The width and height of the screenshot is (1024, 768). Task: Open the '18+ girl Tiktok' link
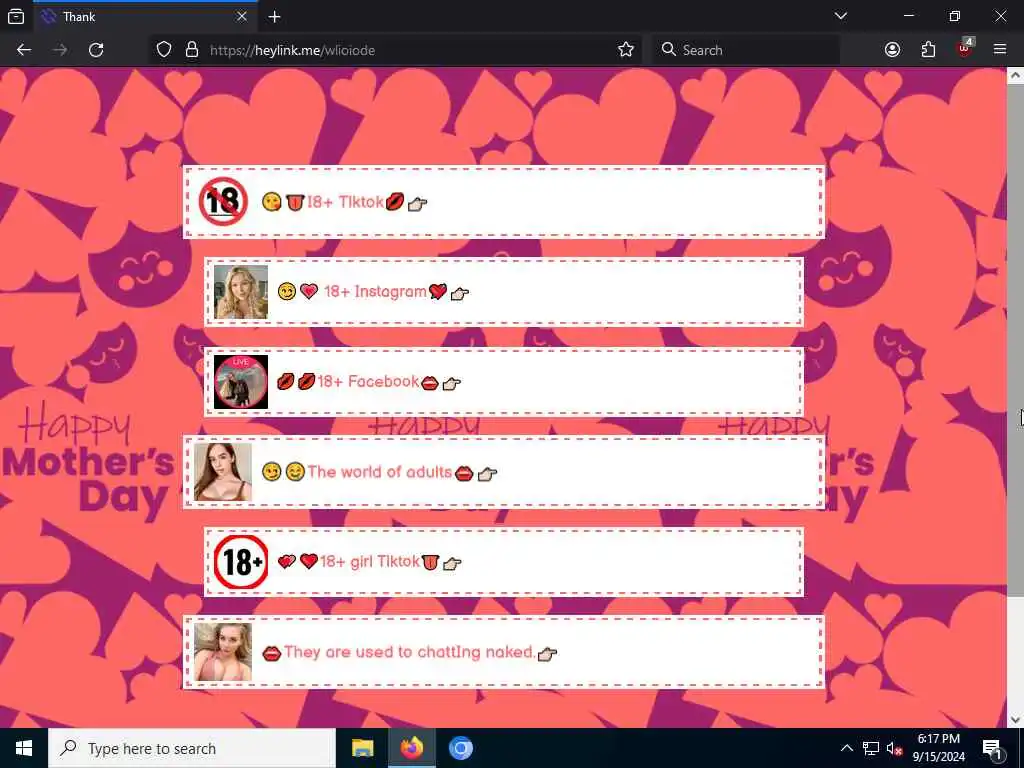(504, 562)
